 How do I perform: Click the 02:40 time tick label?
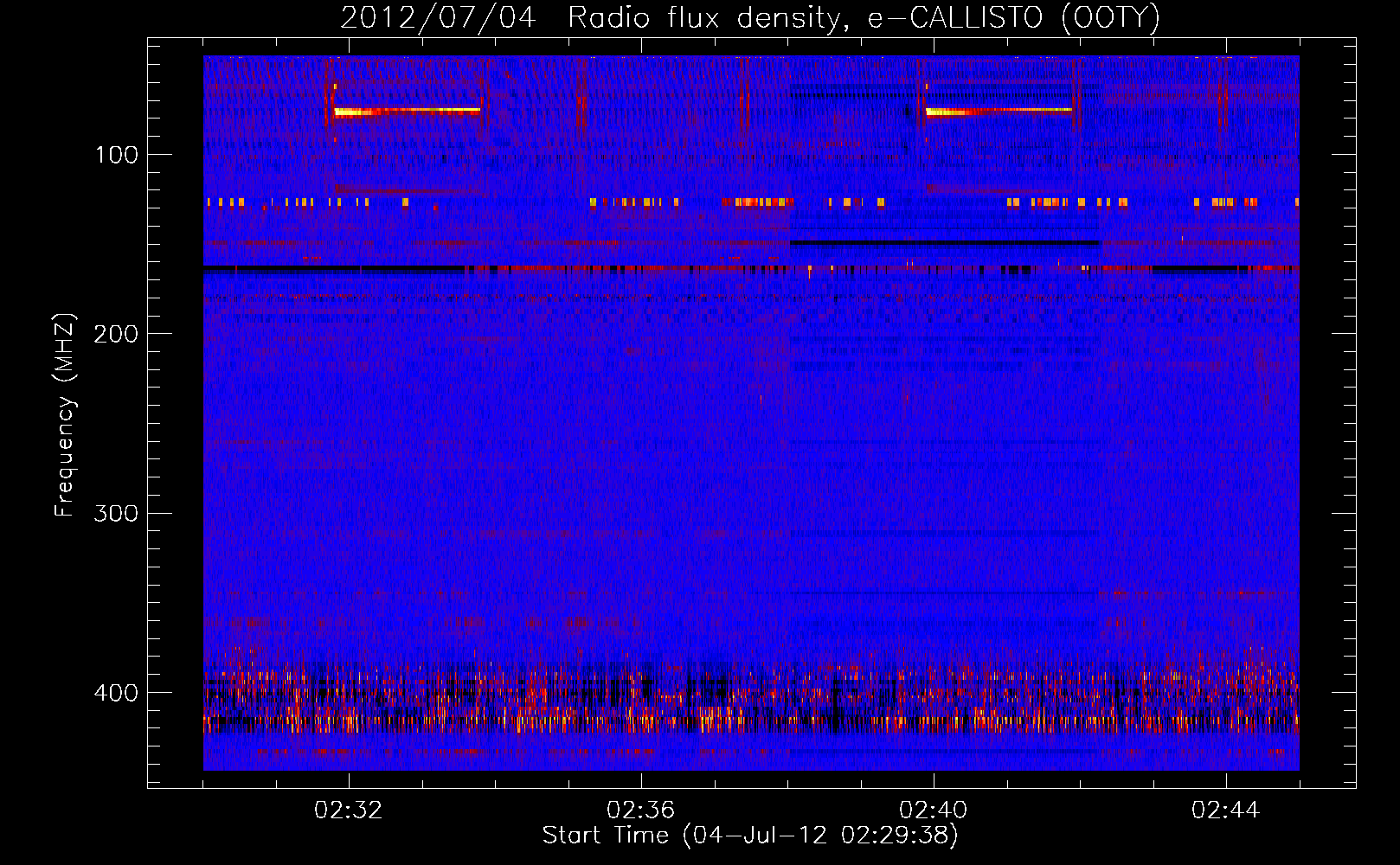[933, 811]
